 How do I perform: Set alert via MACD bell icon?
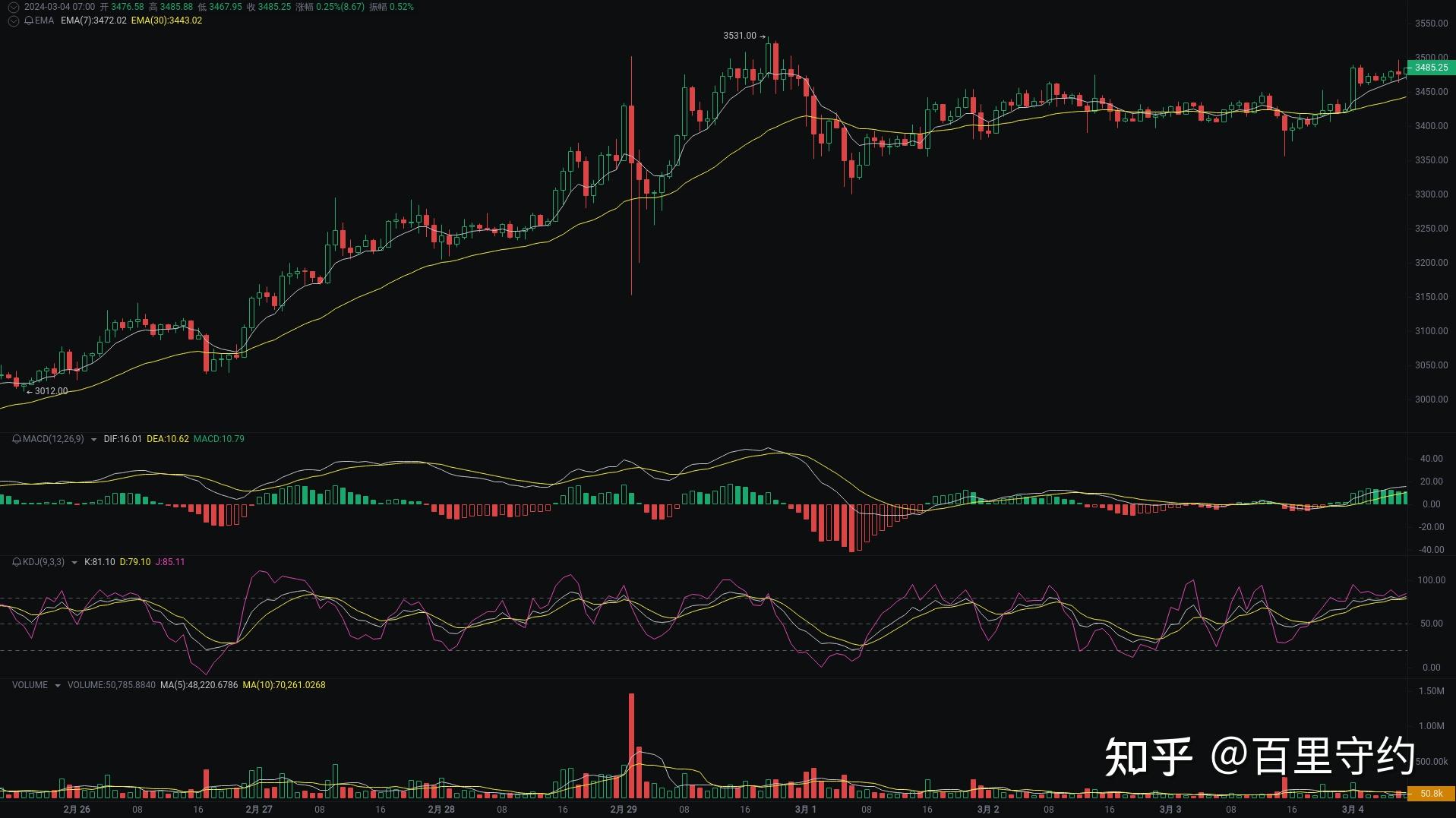point(17,439)
